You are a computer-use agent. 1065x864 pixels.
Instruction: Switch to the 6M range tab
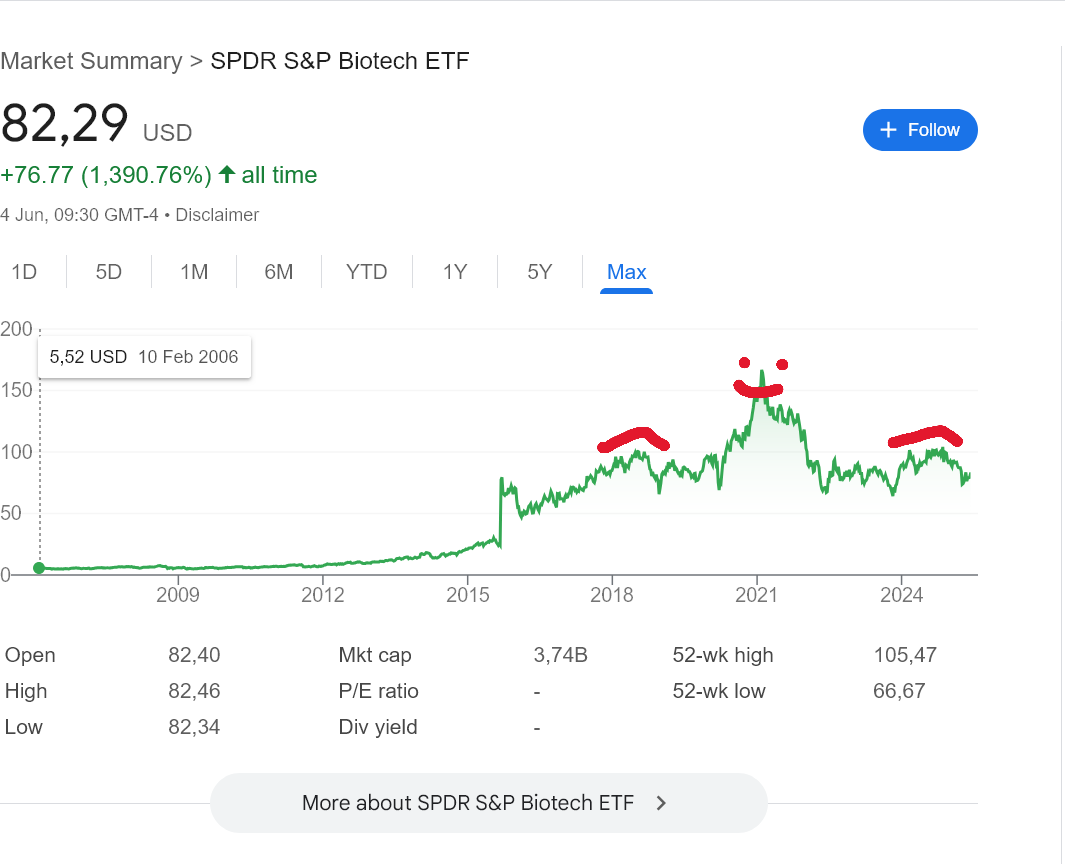[x=279, y=272]
